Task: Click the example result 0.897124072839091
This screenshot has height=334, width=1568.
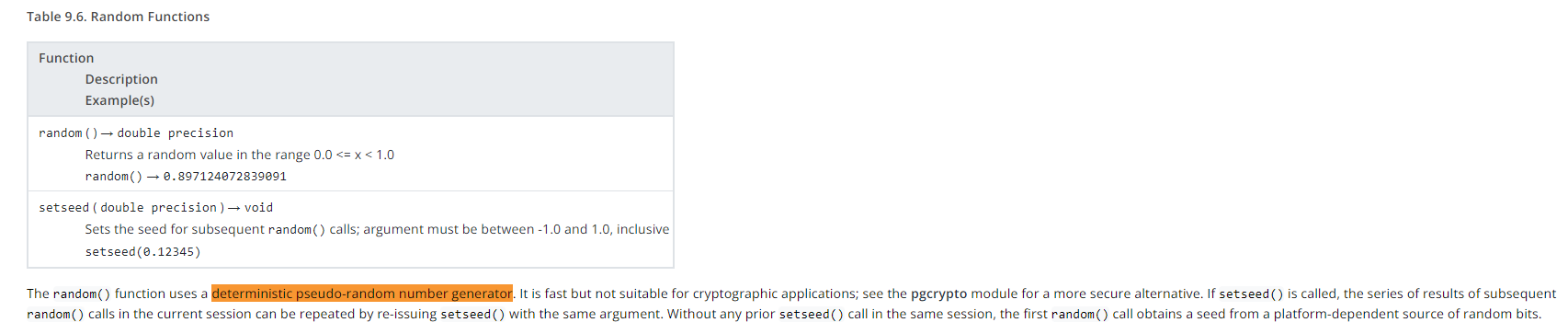Action: tap(225, 177)
